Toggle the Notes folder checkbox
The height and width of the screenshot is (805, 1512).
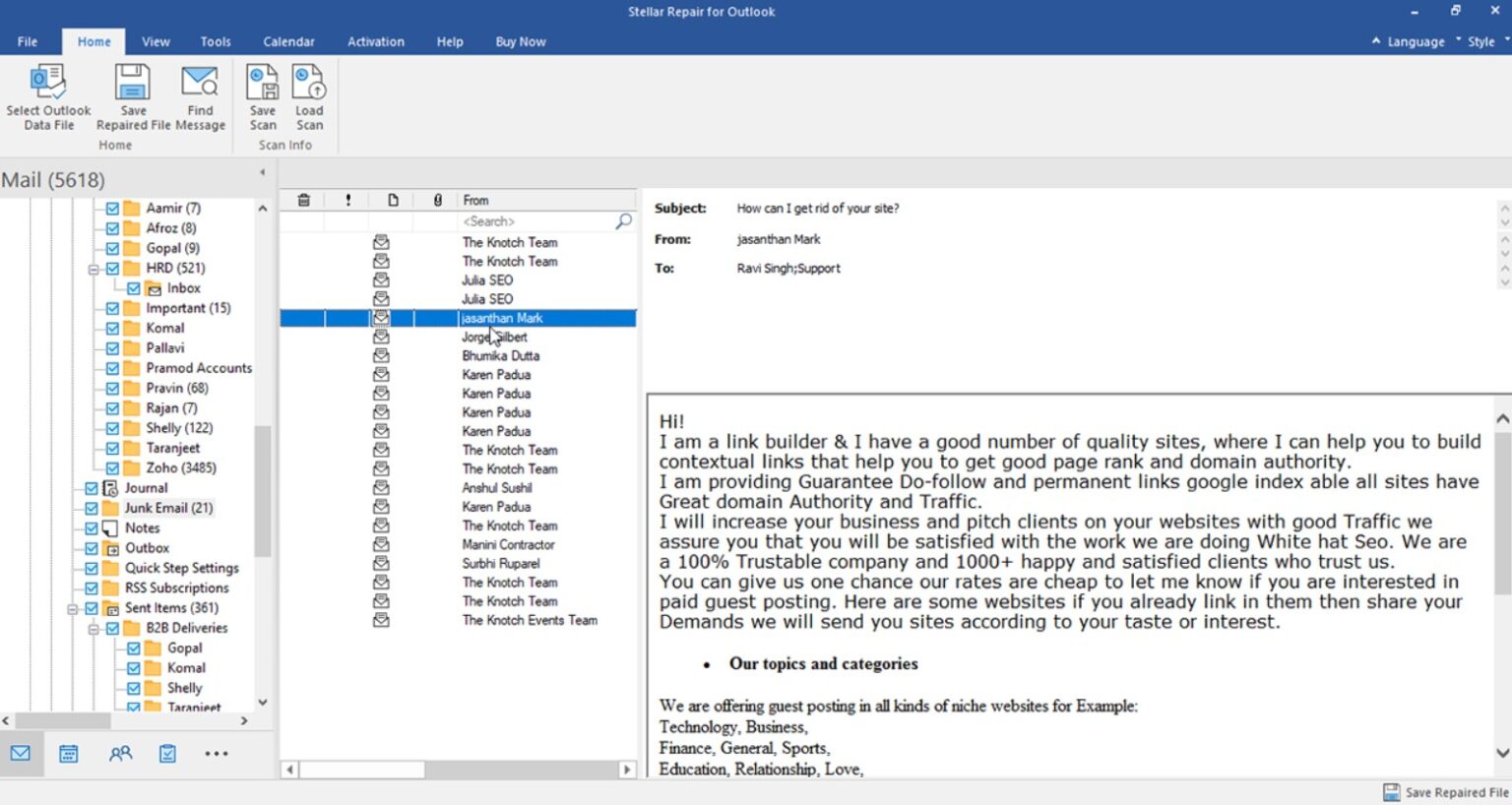point(91,527)
